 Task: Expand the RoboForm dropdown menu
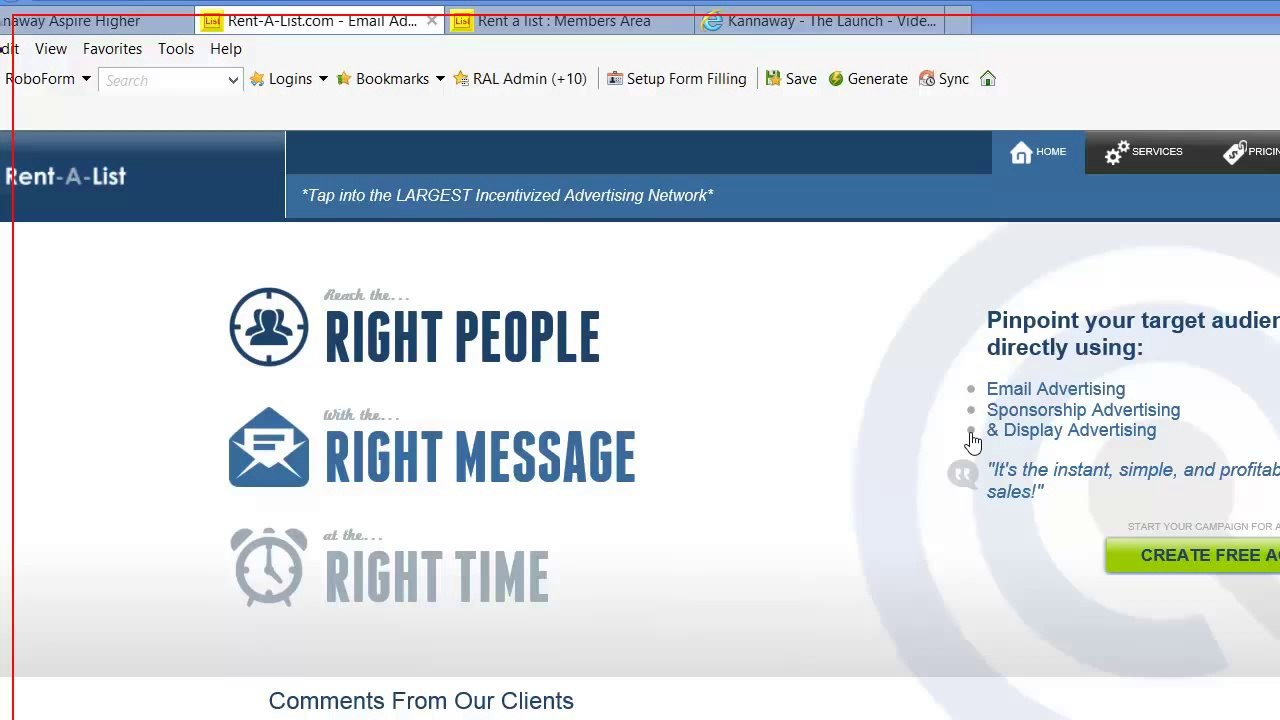coord(86,79)
